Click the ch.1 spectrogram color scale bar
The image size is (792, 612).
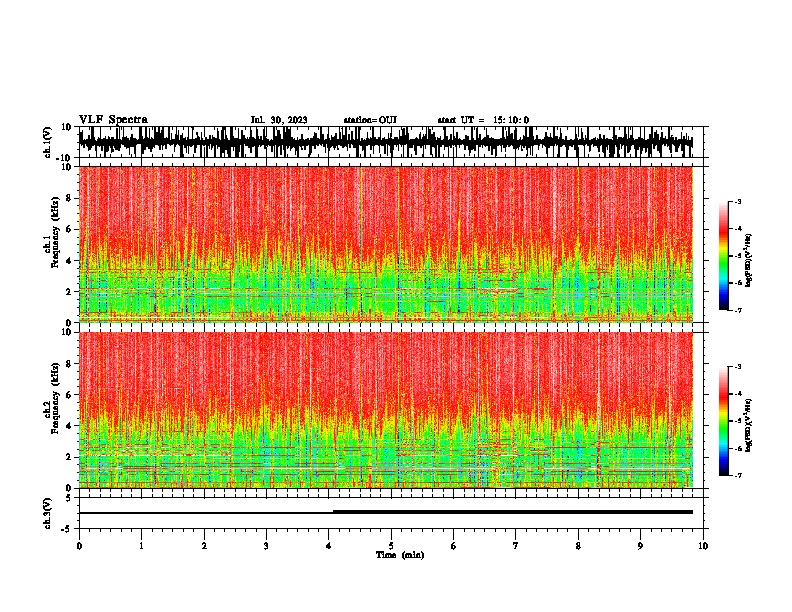(x=724, y=256)
